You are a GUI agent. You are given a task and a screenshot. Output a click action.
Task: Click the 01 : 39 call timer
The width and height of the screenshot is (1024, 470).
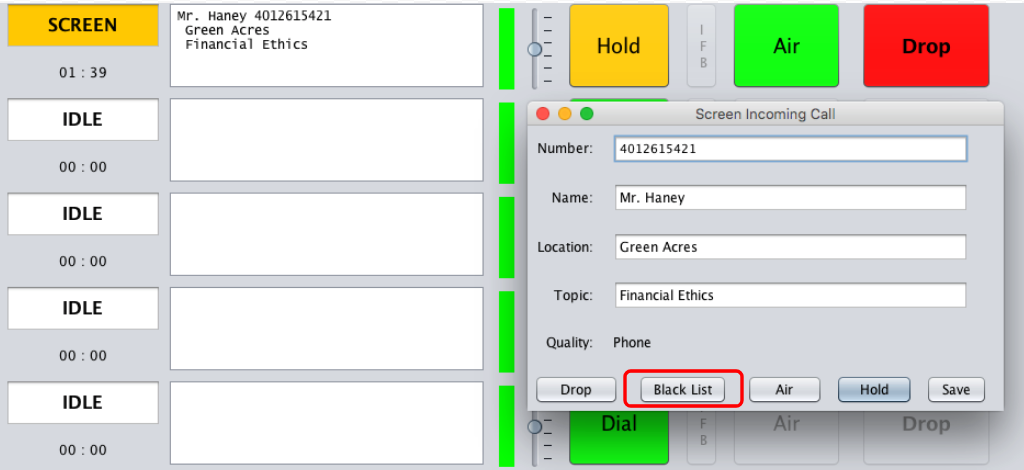pyautogui.click(x=83, y=72)
